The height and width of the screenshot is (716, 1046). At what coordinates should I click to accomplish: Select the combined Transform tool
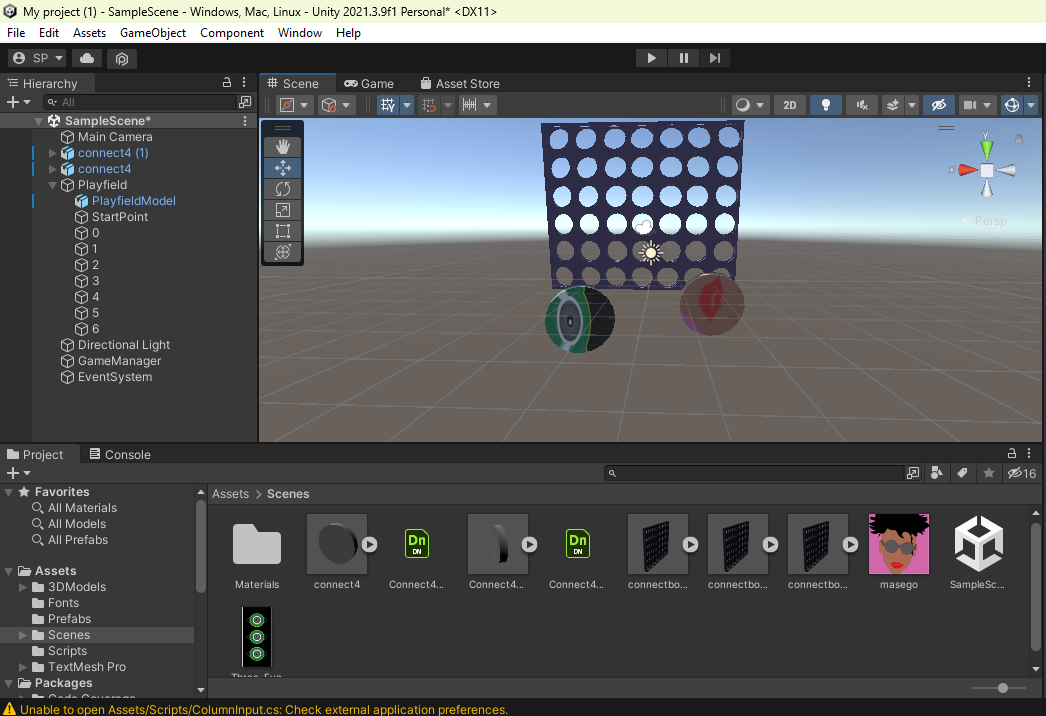(x=283, y=252)
